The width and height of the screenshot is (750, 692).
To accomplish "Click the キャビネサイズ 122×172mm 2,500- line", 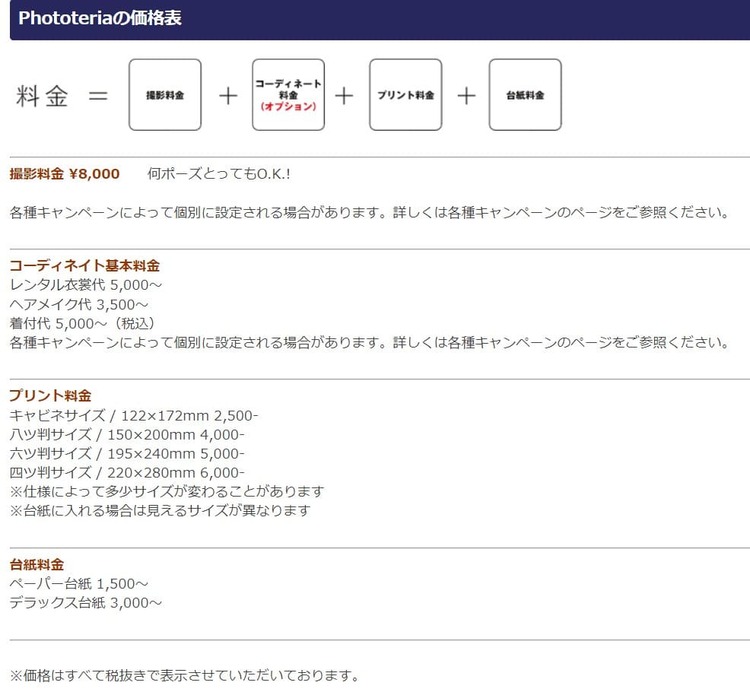I will (133, 416).
